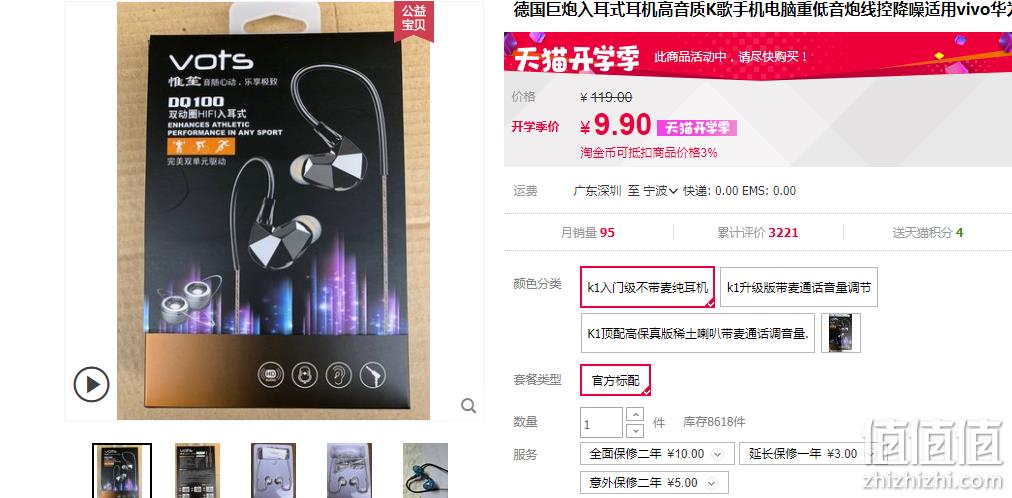Select 官方标配 package type
1012x498 pixels.
(x=615, y=380)
